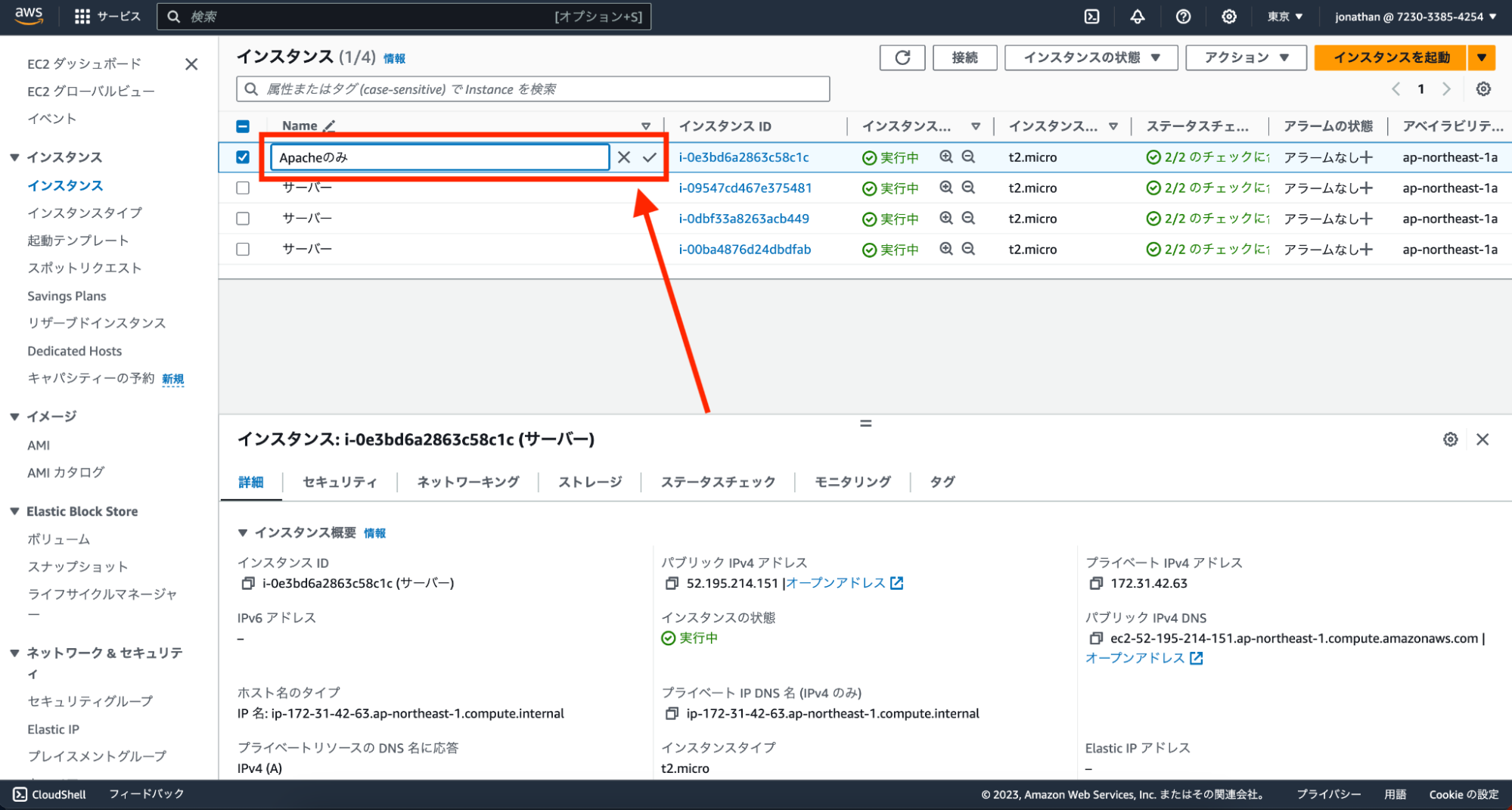The width and height of the screenshot is (1512, 810).
Task: Copy the private IPv4 address 172.31.42.63
Action: click(x=1096, y=583)
